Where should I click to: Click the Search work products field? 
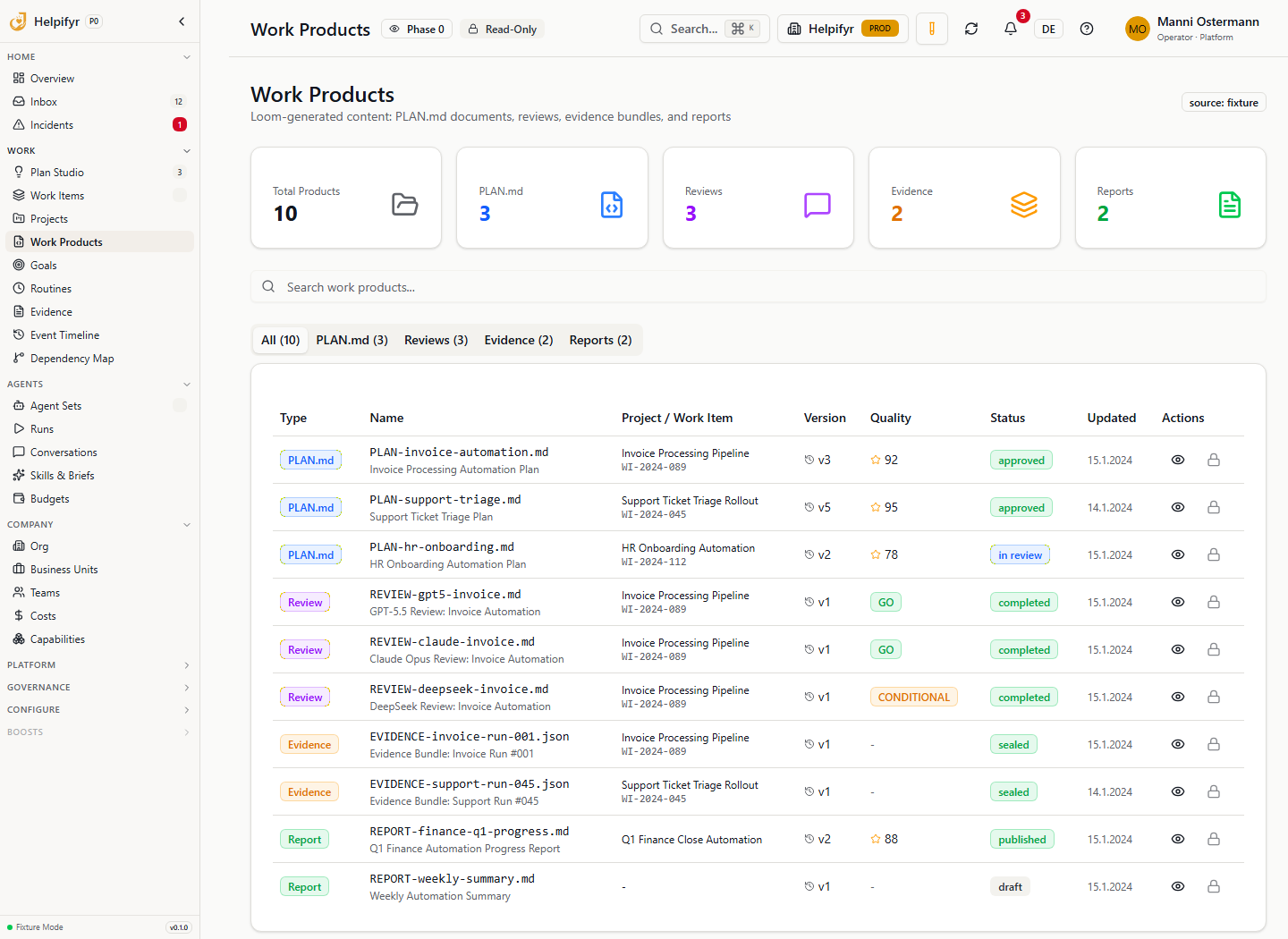click(758, 287)
